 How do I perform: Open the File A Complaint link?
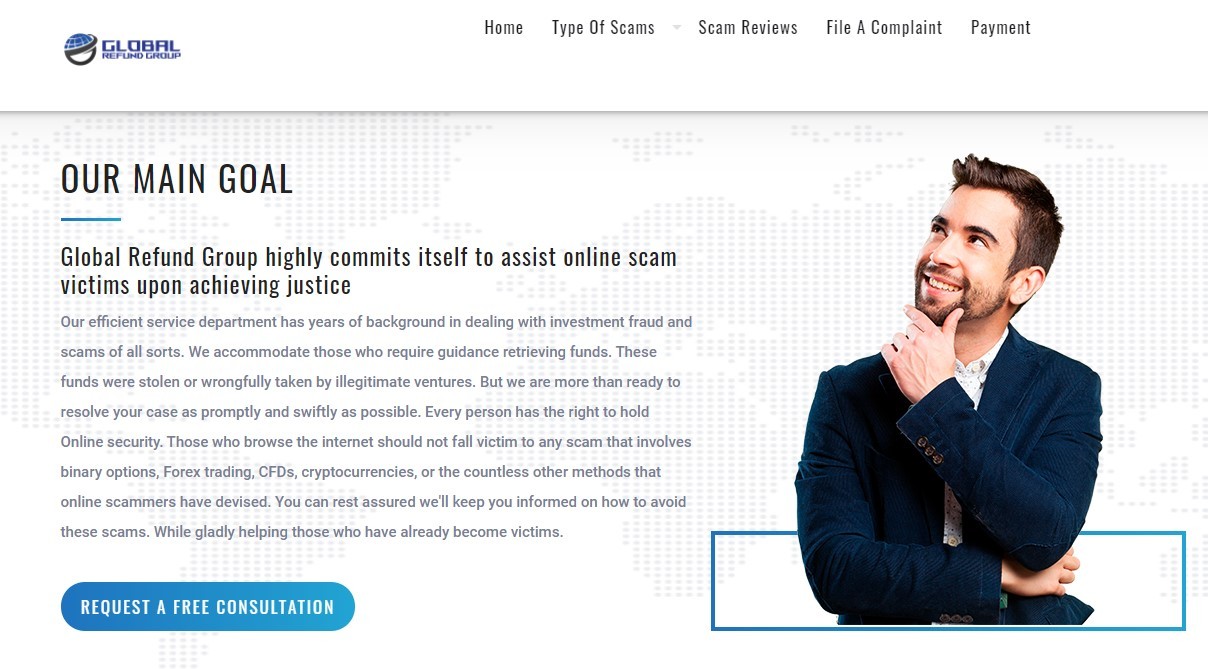pyautogui.click(x=884, y=28)
